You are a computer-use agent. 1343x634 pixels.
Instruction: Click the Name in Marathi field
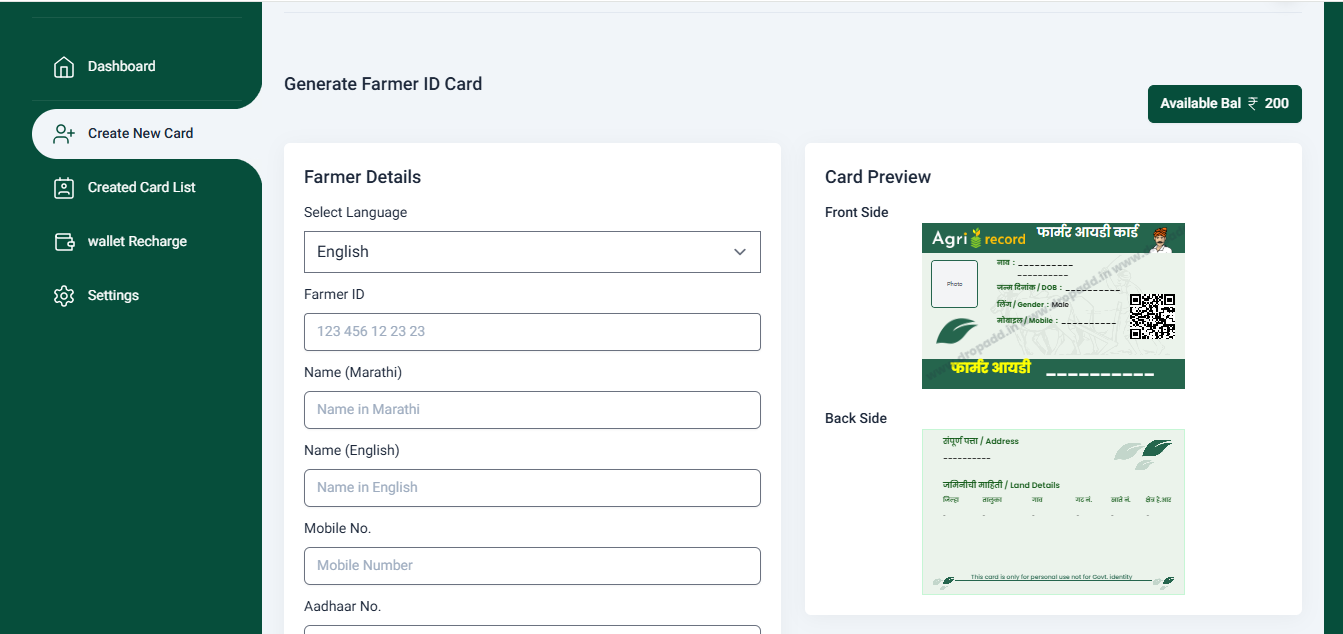click(532, 410)
